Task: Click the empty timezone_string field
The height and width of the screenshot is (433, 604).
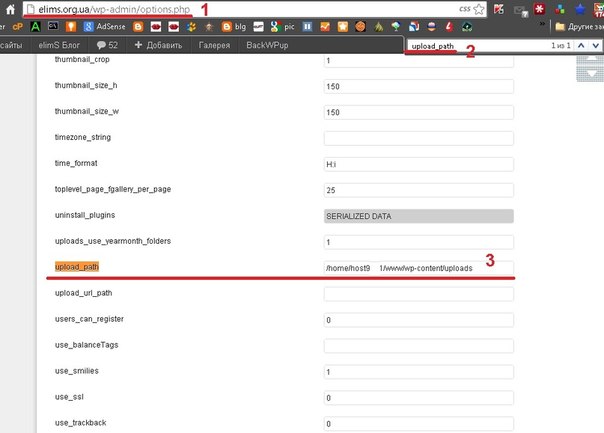Action: [x=419, y=138]
